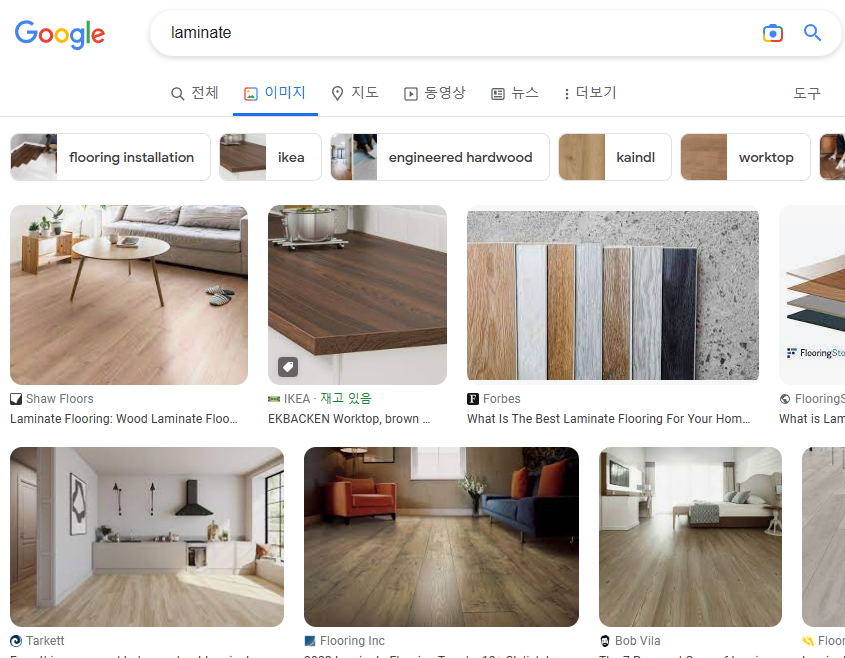The image size is (845, 658).
Task: Open the Bob Vila bedroom floor image
Action: 690,537
